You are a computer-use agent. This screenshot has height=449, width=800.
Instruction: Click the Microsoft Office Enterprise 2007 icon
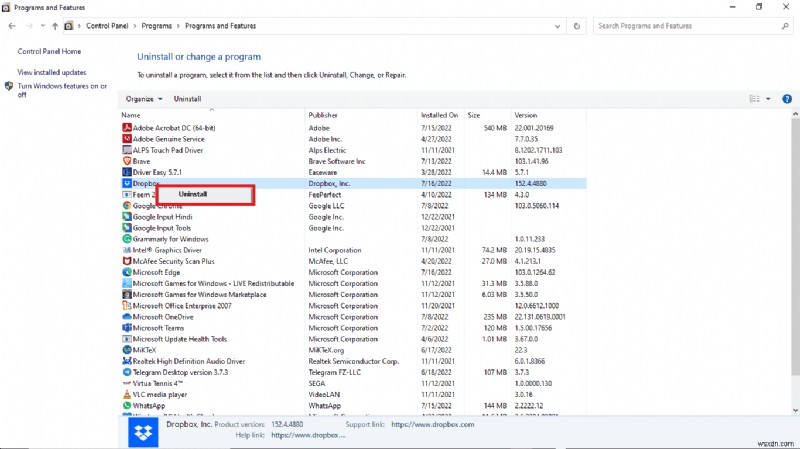(x=127, y=306)
